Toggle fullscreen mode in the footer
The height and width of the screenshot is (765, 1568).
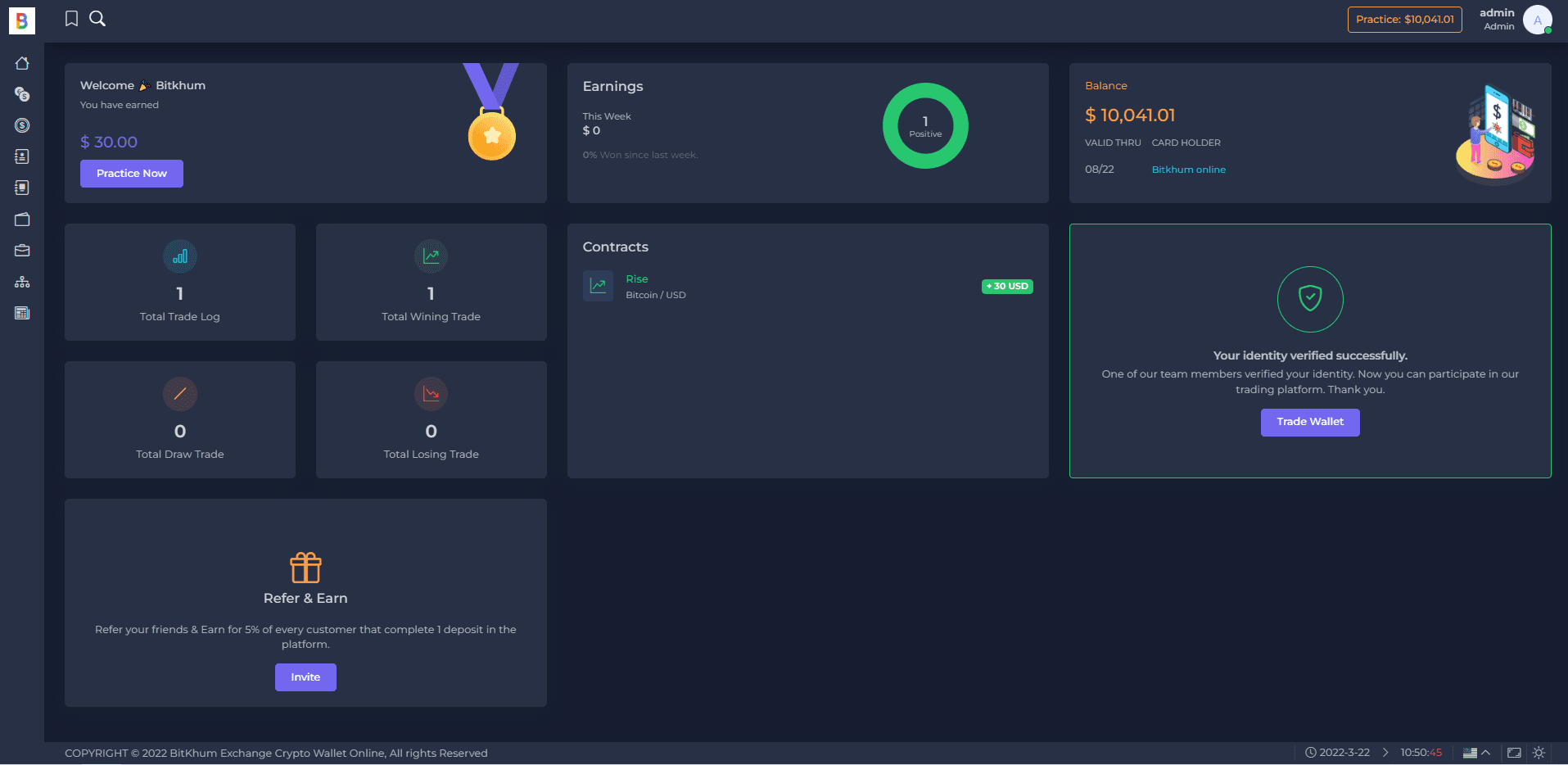(x=1514, y=753)
